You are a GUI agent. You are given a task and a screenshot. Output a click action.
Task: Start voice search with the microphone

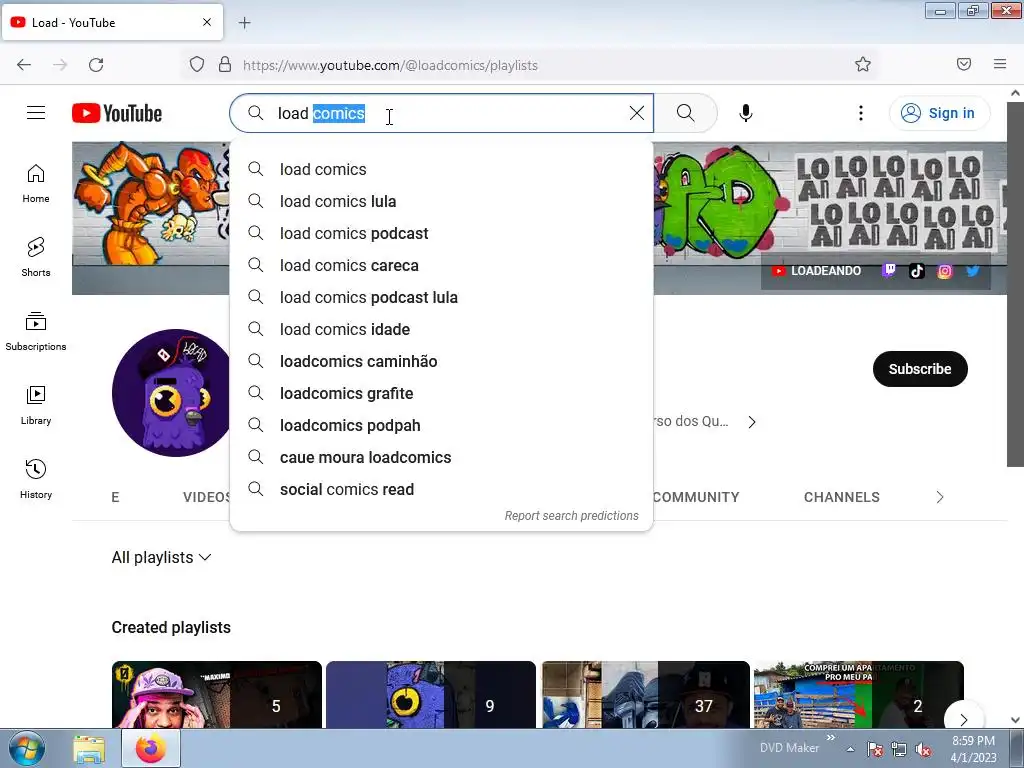(x=746, y=113)
